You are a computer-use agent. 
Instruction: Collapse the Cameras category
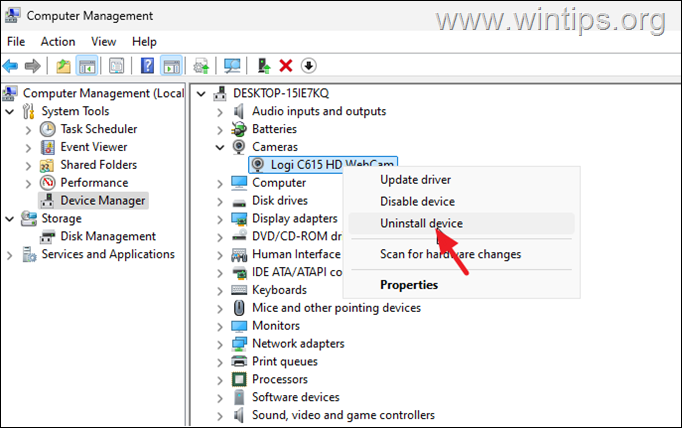(x=220, y=147)
